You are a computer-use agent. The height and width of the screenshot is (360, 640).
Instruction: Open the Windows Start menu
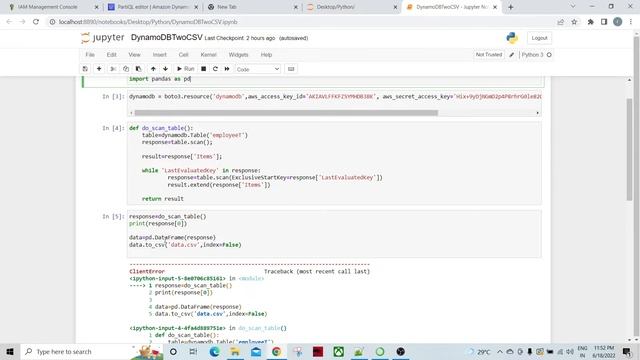pos(10,351)
